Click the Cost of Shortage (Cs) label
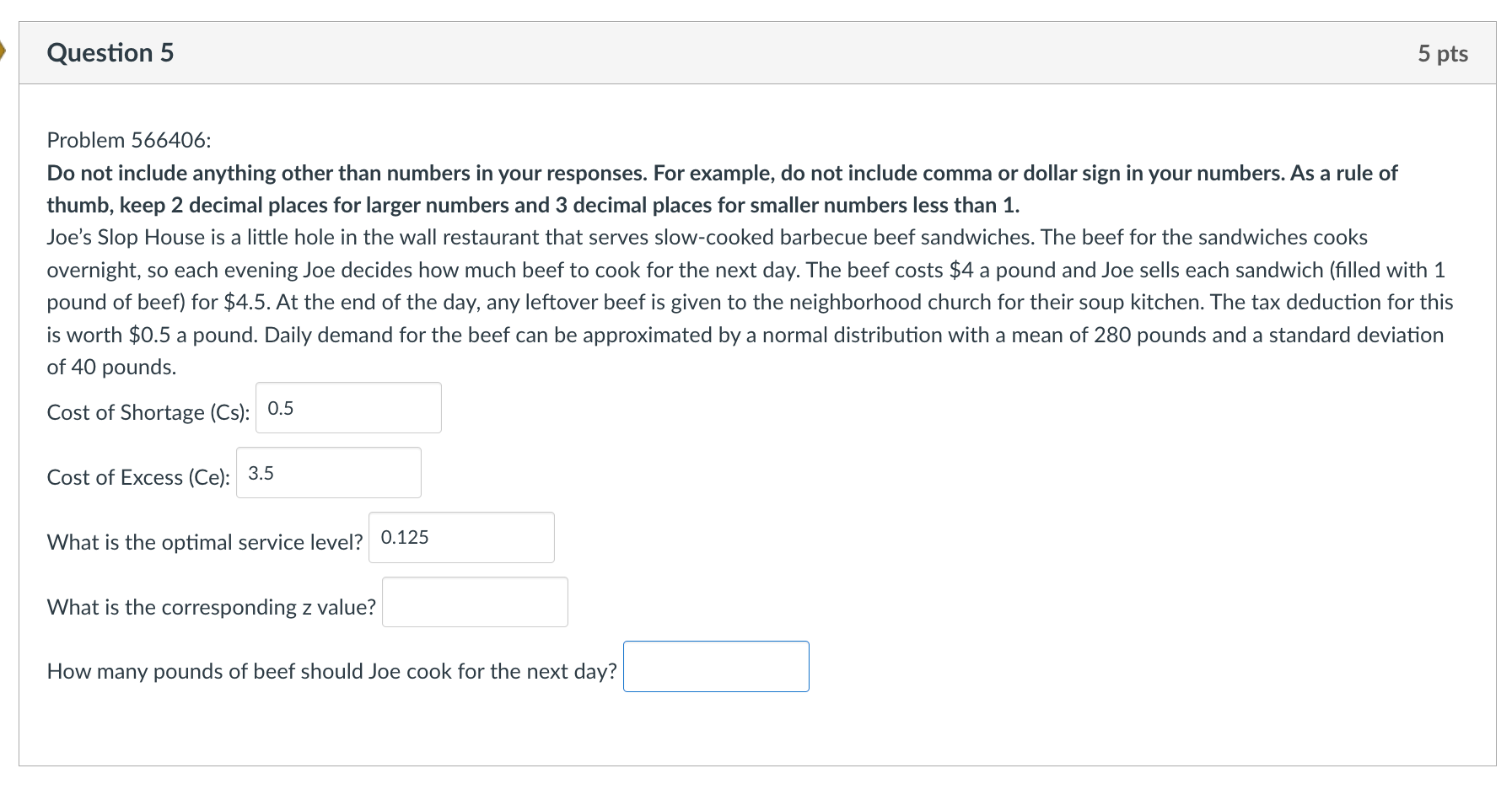1512x795 pixels. click(148, 412)
